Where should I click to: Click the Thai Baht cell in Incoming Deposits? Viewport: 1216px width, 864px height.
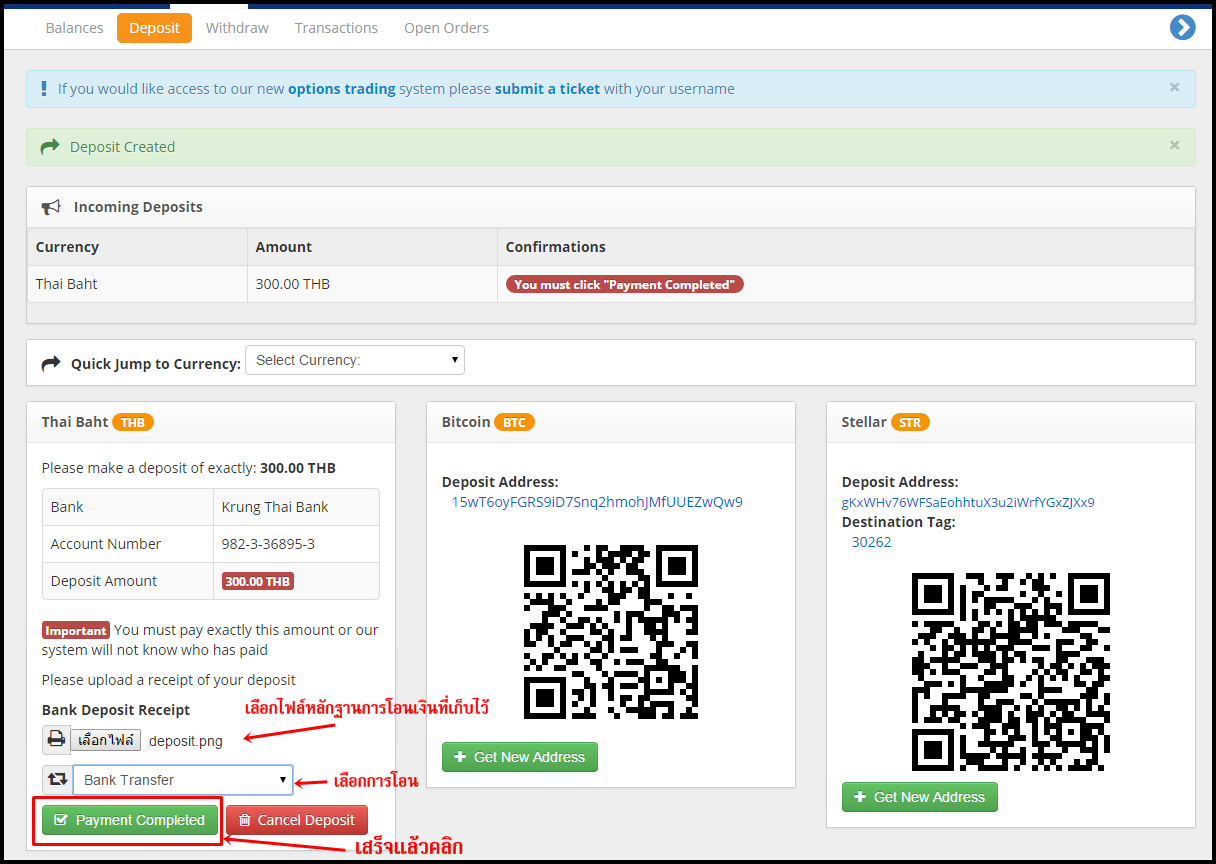click(x=137, y=284)
